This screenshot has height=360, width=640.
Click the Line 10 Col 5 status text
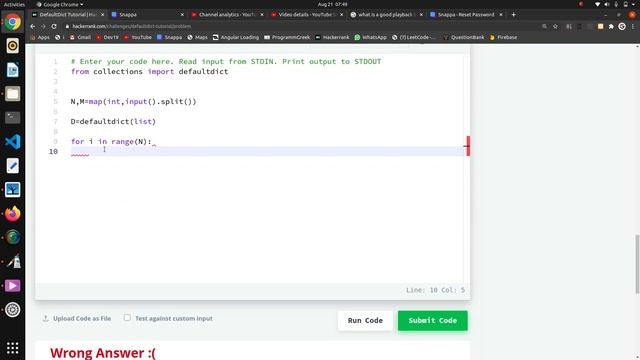[x=435, y=290]
